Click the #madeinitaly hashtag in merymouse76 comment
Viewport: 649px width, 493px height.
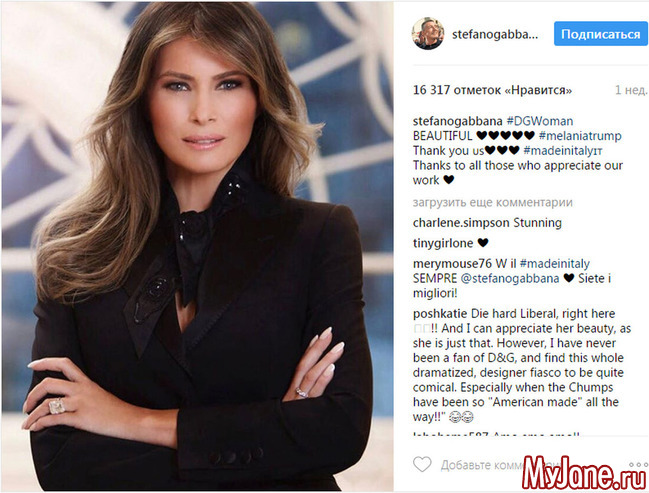pos(555,263)
